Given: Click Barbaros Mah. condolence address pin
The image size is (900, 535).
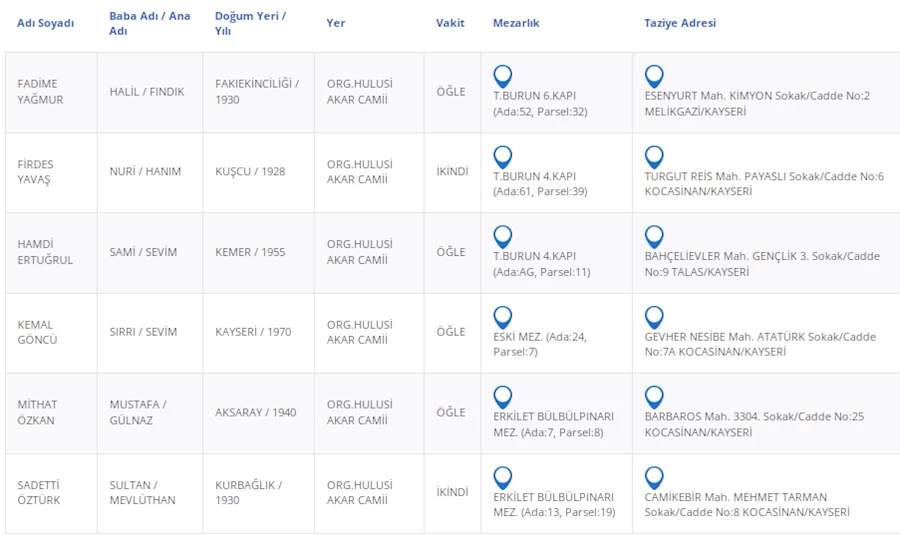Looking at the screenshot, I should pos(654,397).
